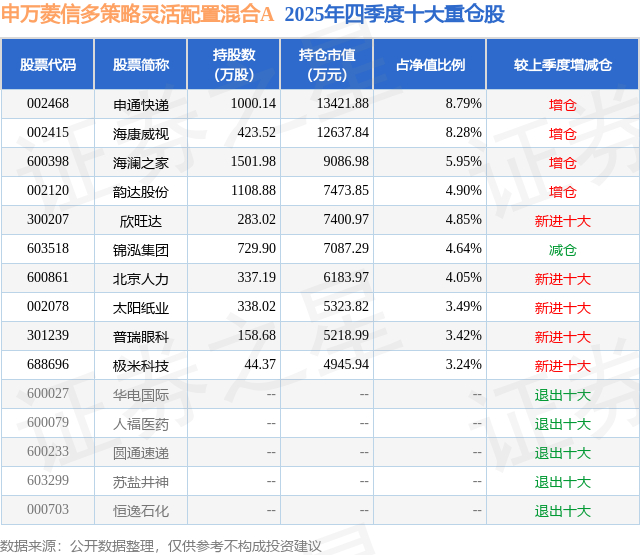Select stock name 普瑞眼科
Viewport: 640px width, 555px height.
point(141,337)
